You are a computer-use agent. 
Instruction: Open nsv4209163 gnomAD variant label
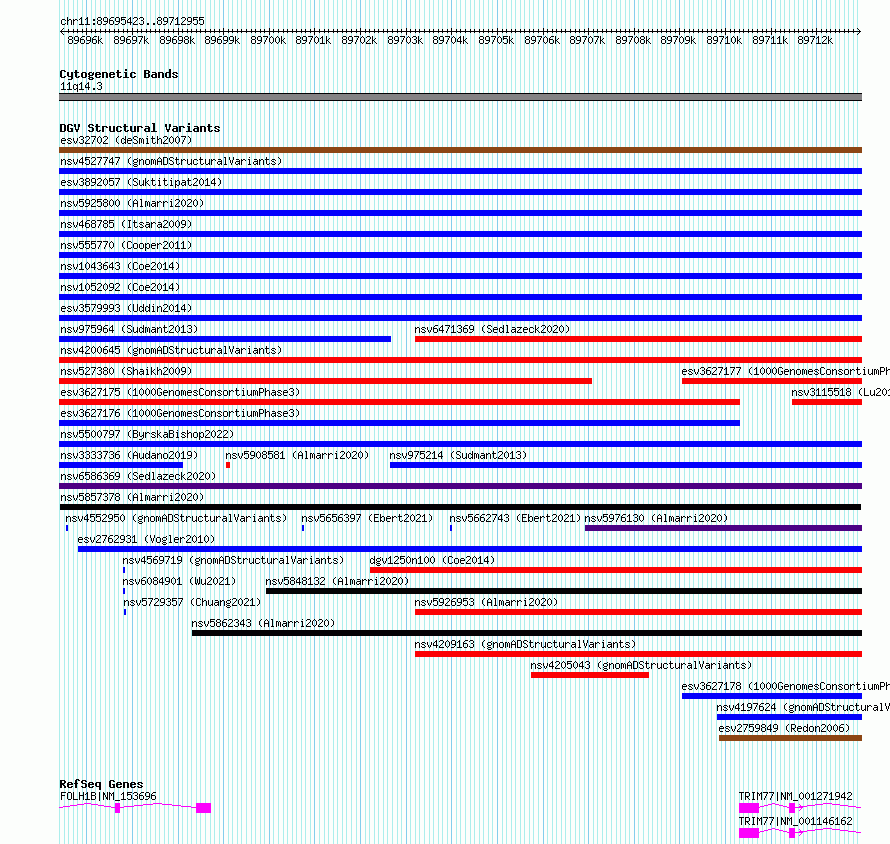pyautogui.click(x=525, y=644)
